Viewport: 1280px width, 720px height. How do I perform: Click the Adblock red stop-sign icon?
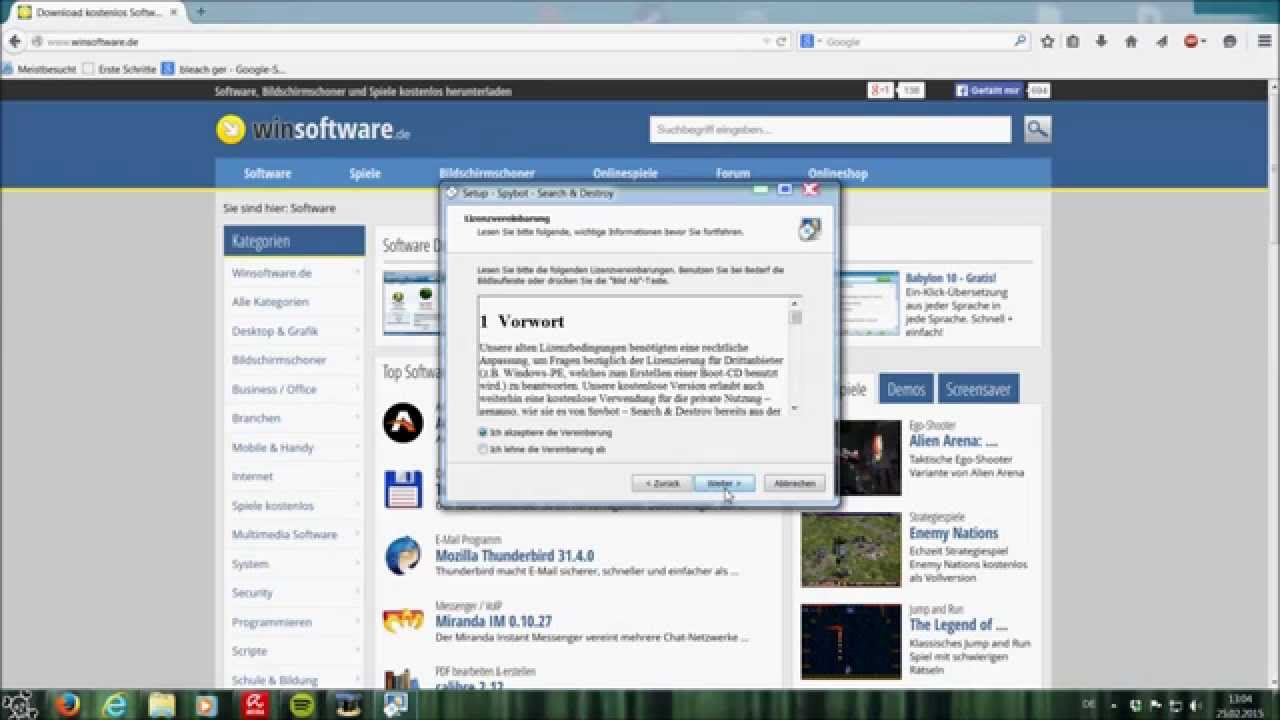[x=1191, y=42]
